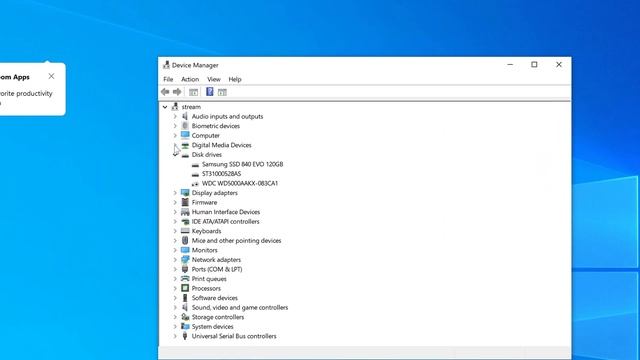Image resolution: width=640 pixels, height=360 pixels.
Task: Expand Mice and other pointing devices
Action: point(175,241)
